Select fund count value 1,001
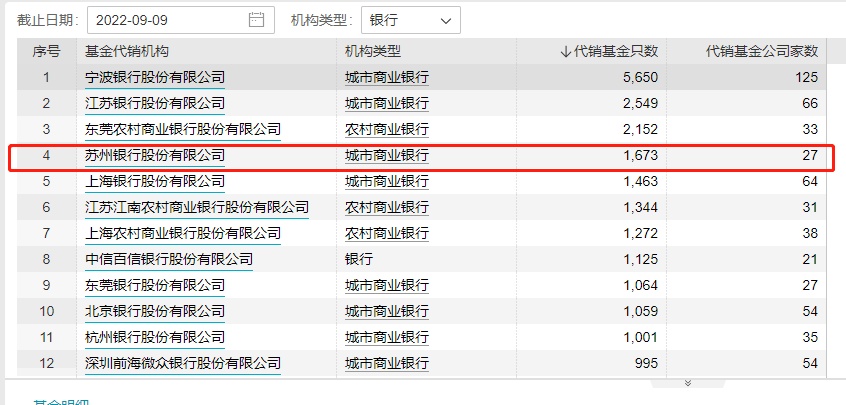 pyautogui.click(x=640, y=338)
